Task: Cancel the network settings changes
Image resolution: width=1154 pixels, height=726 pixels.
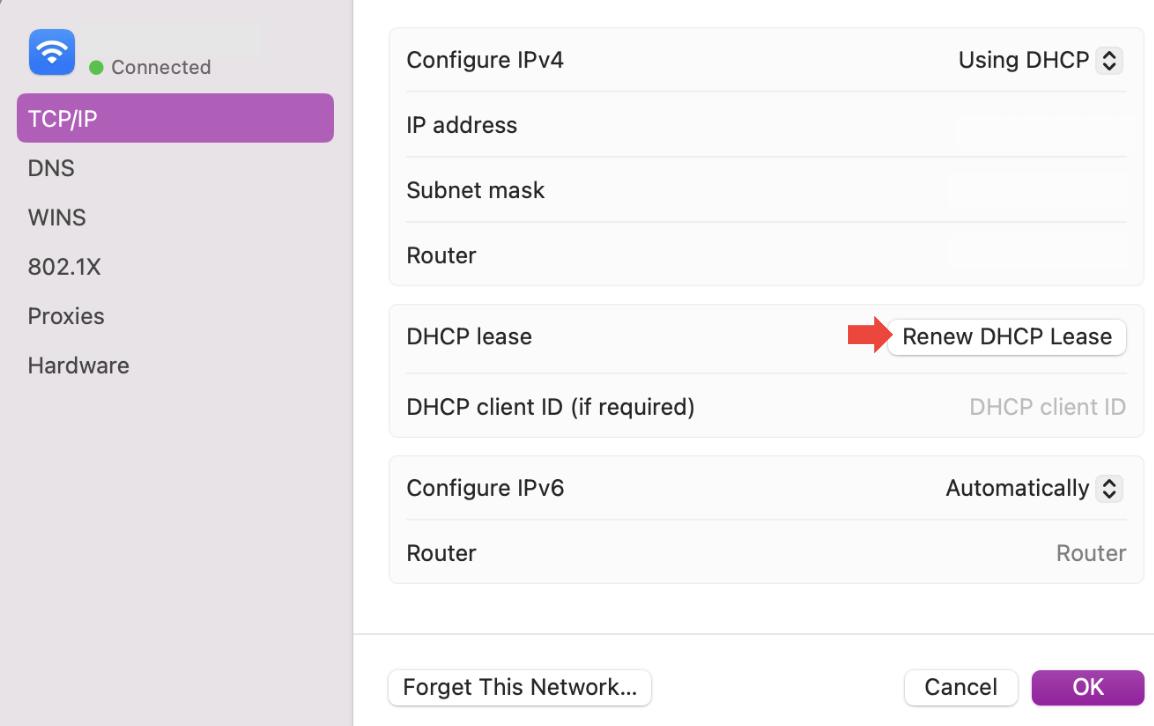Action: tap(960, 688)
